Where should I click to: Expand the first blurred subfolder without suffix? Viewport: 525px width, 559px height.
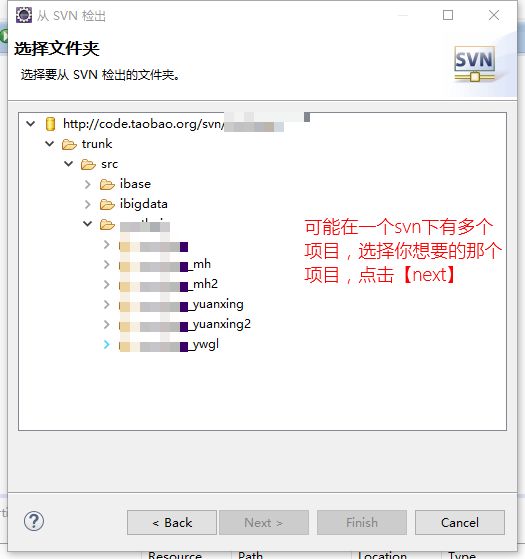pyautogui.click(x=107, y=244)
